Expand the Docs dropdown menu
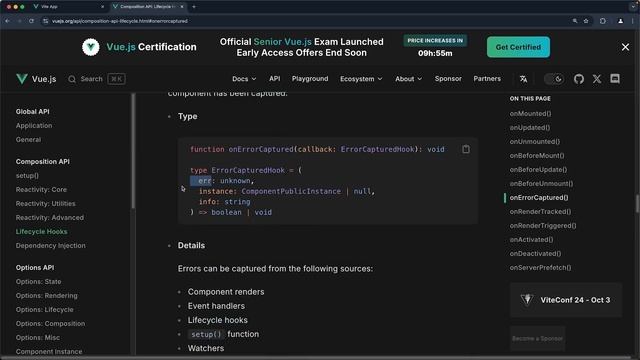The image size is (640, 360). [x=244, y=79]
